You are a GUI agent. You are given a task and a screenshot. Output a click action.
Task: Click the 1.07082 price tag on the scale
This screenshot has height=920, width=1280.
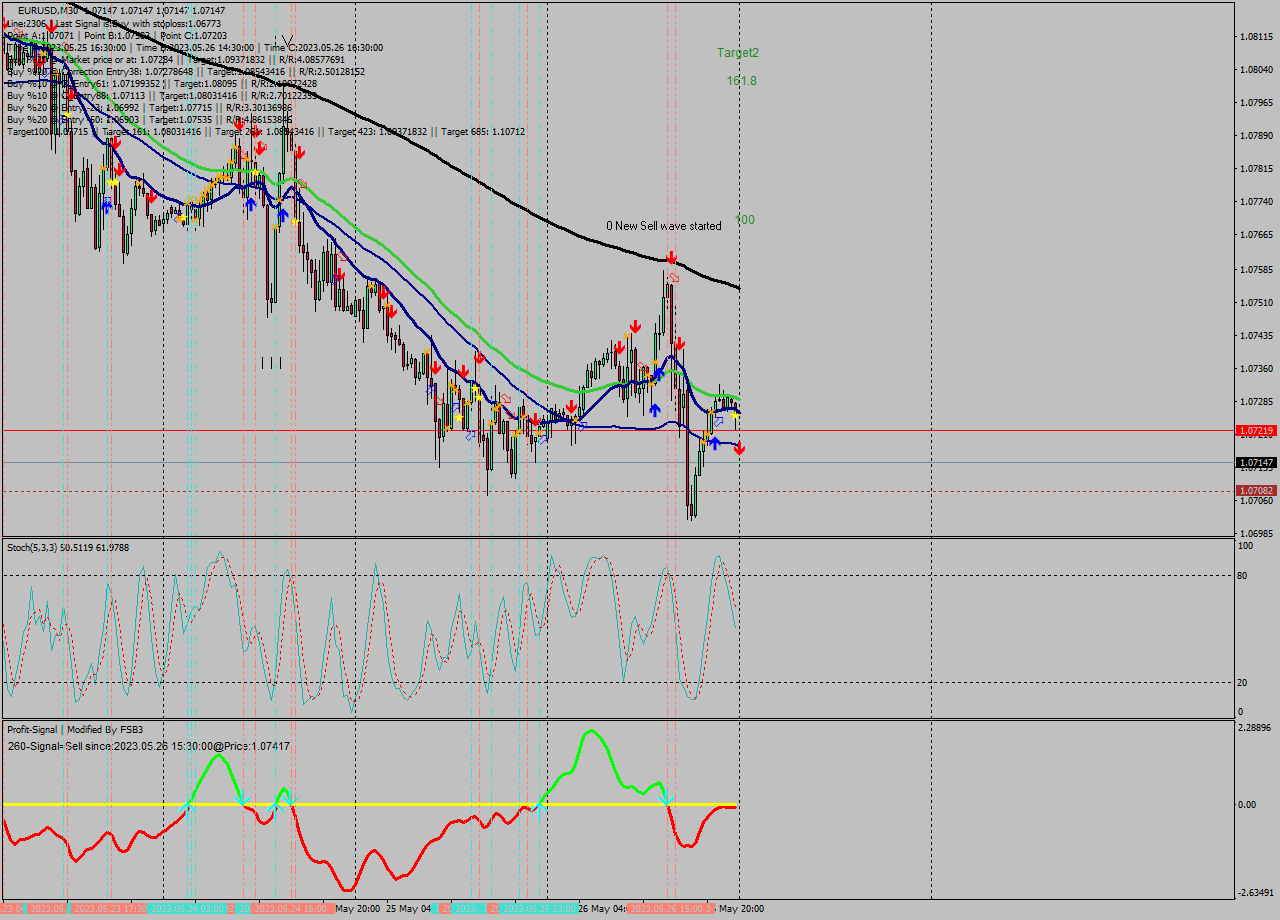(1256, 491)
